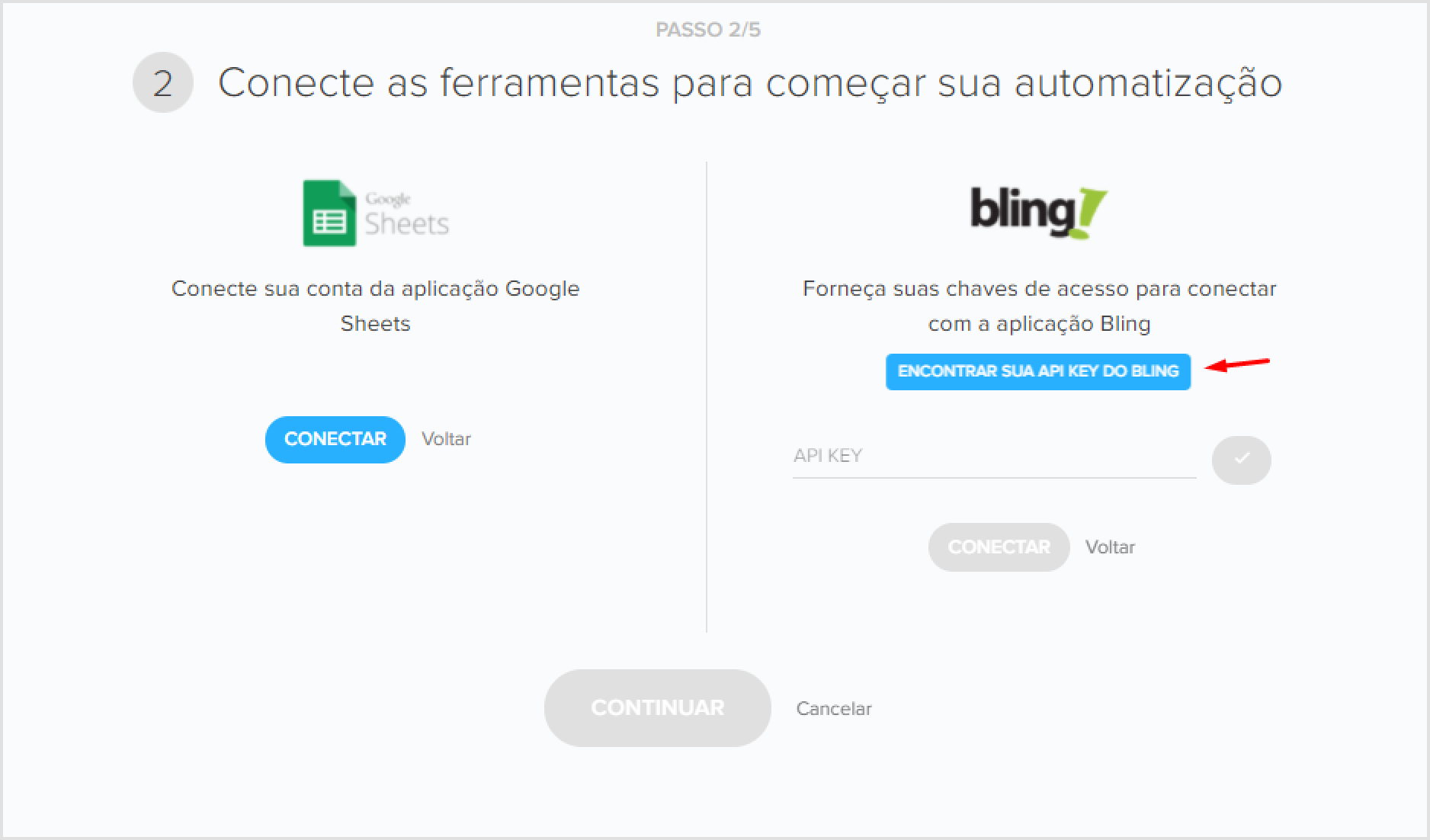
Task: Click Voltar next to Bling Conectar
Action: point(1110,547)
